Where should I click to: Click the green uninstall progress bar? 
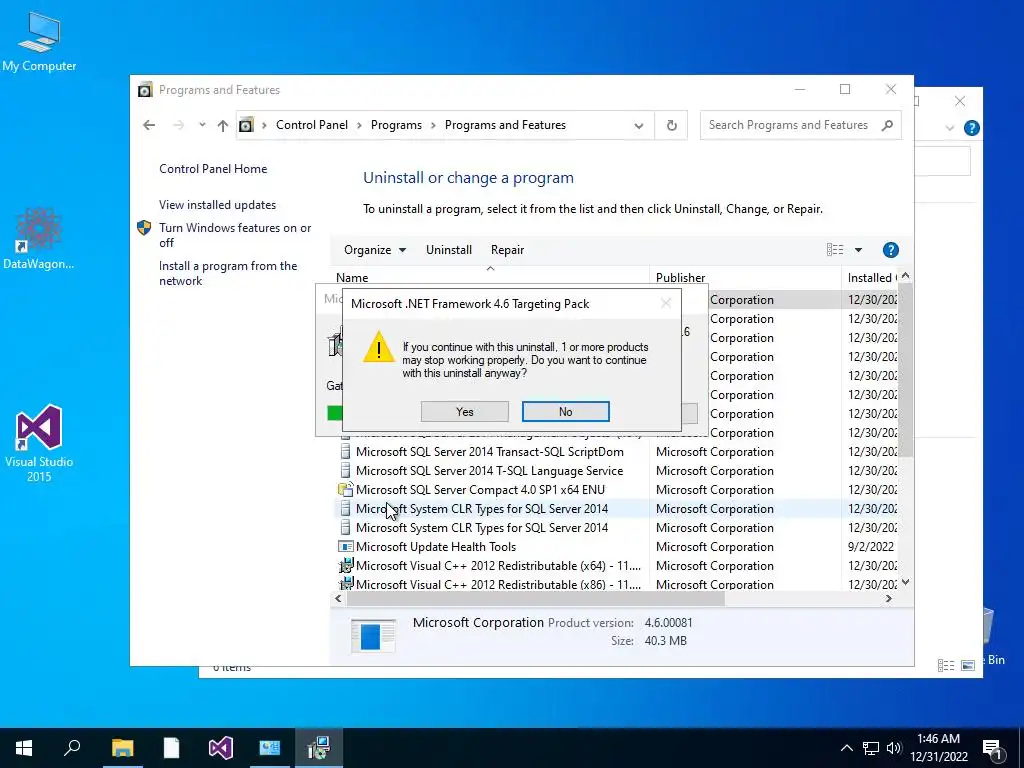tap(334, 413)
